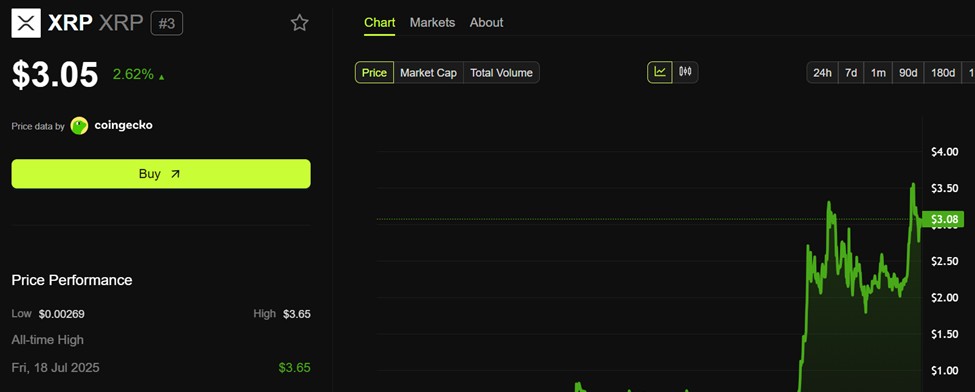Select the Market Cap chart option
This screenshot has width=975, height=392.
pyautogui.click(x=428, y=73)
